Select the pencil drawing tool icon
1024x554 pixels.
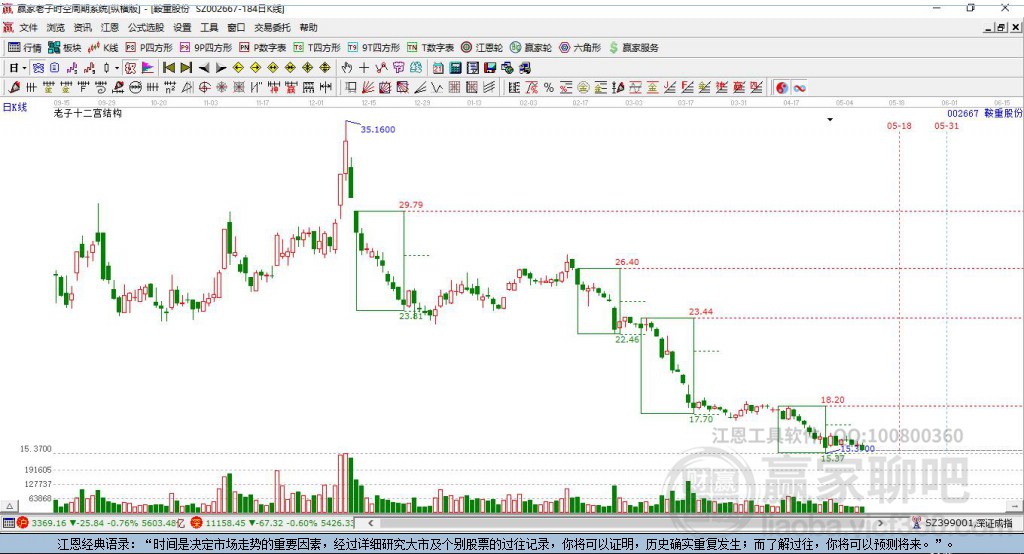[x=14, y=88]
